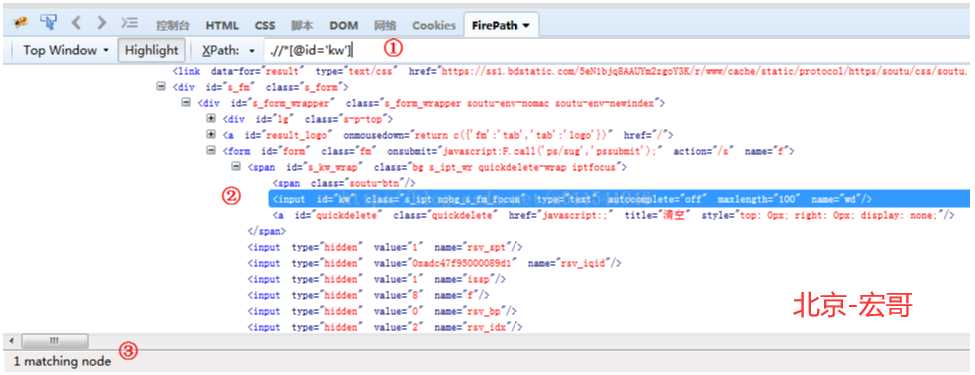Open the HTML tab
The image size is (975, 375).
pyautogui.click(x=222, y=25)
